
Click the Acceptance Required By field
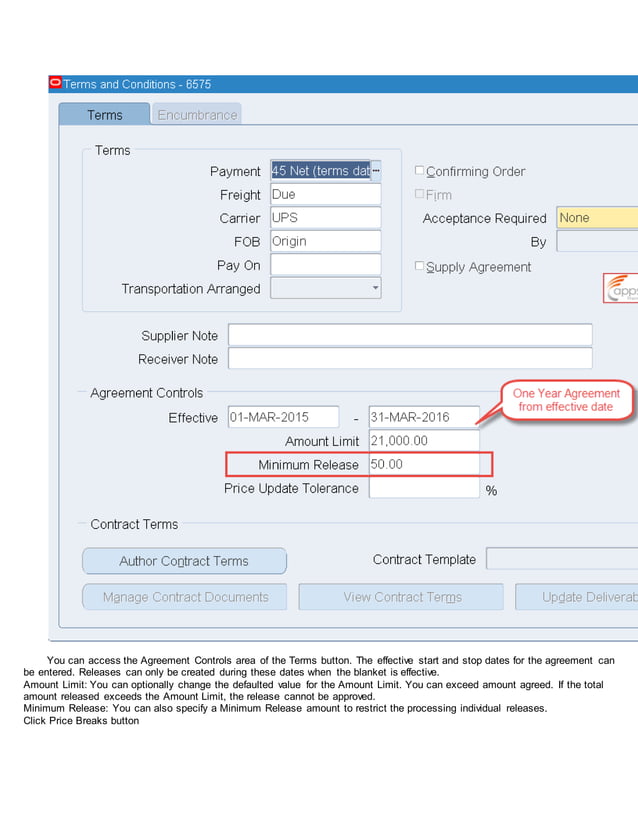coord(597,242)
